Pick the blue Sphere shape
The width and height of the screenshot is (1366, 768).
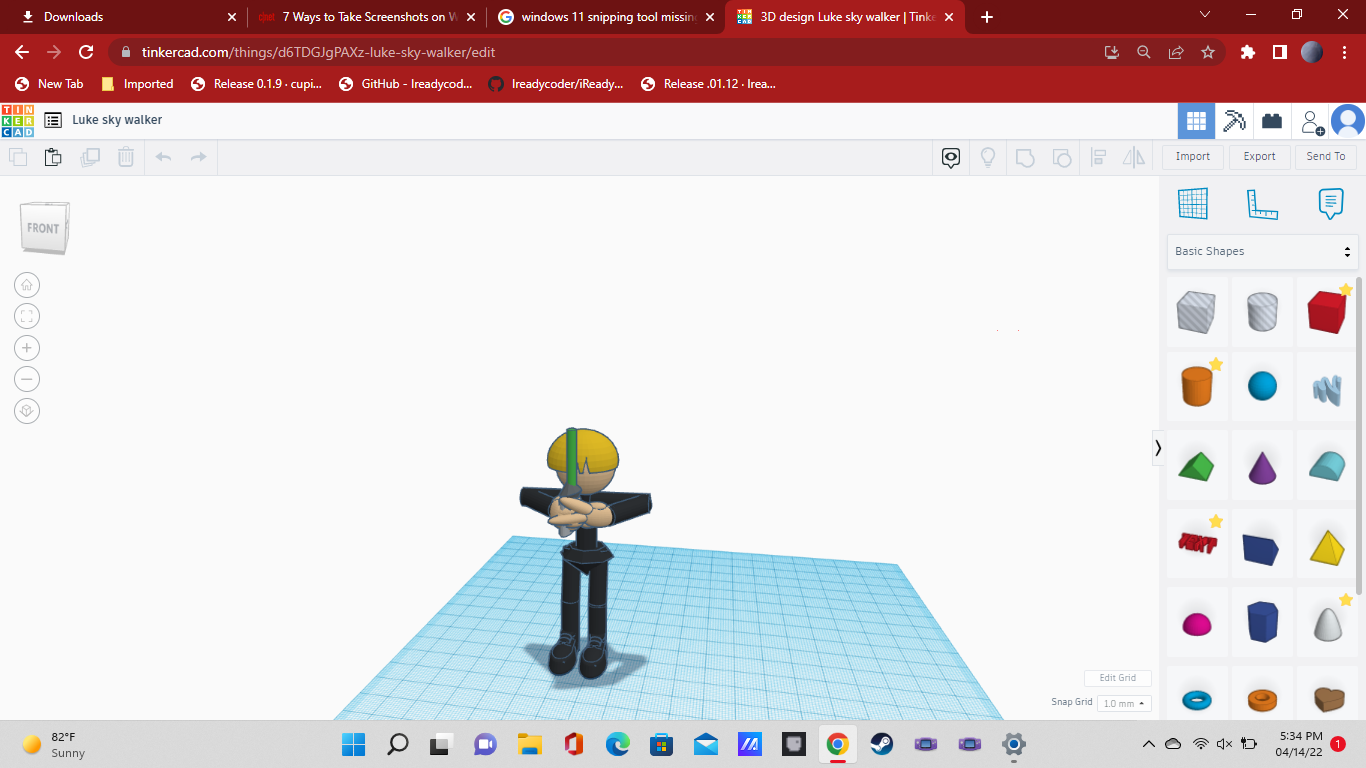[1262, 386]
